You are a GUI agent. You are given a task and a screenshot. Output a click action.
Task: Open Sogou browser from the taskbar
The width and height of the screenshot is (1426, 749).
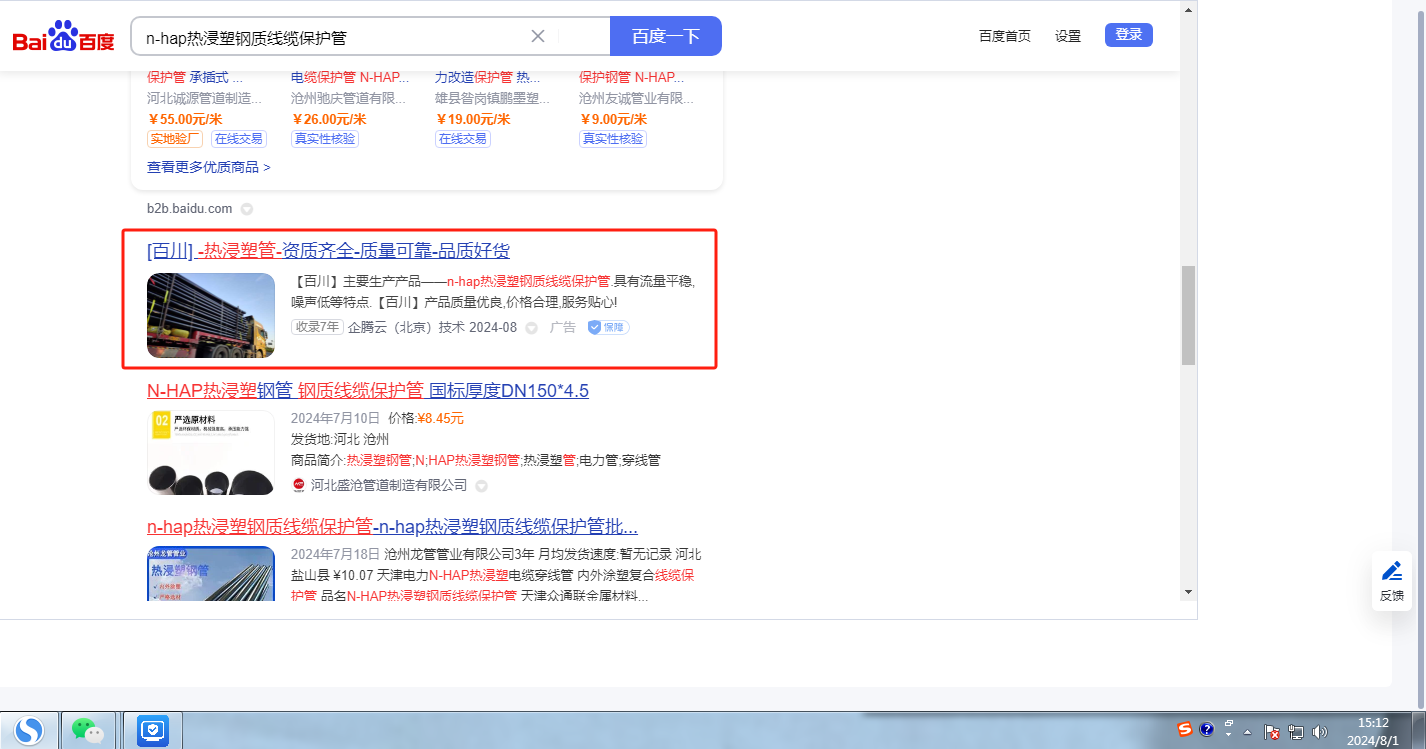tap(31, 731)
